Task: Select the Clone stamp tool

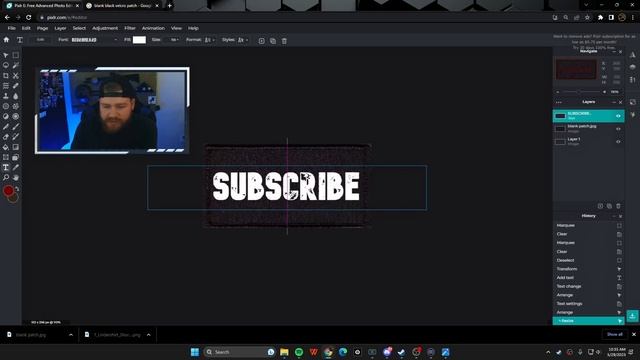Action: pyautogui.click(x=6, y=96)
